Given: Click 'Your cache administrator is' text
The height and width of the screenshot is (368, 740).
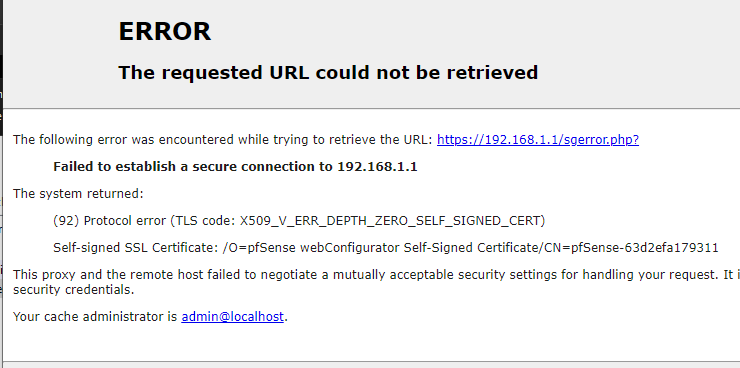Looking at the screenshot, I should 95,317.
